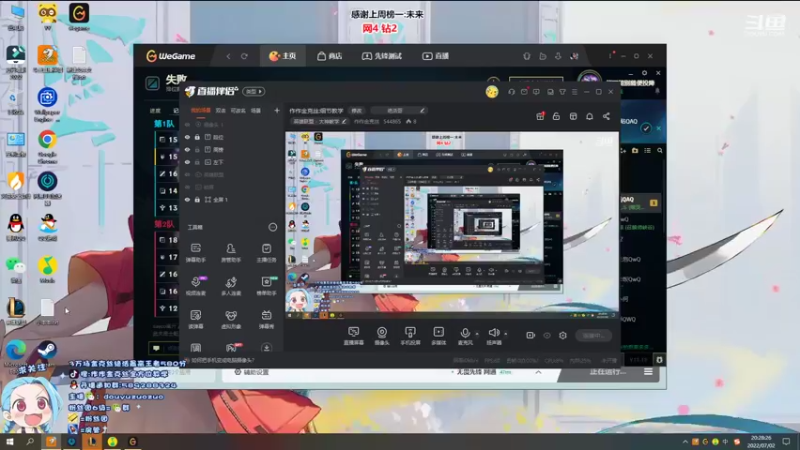Click the share icon in stream toolbar
800x450 pixels.
pos(606,116)
